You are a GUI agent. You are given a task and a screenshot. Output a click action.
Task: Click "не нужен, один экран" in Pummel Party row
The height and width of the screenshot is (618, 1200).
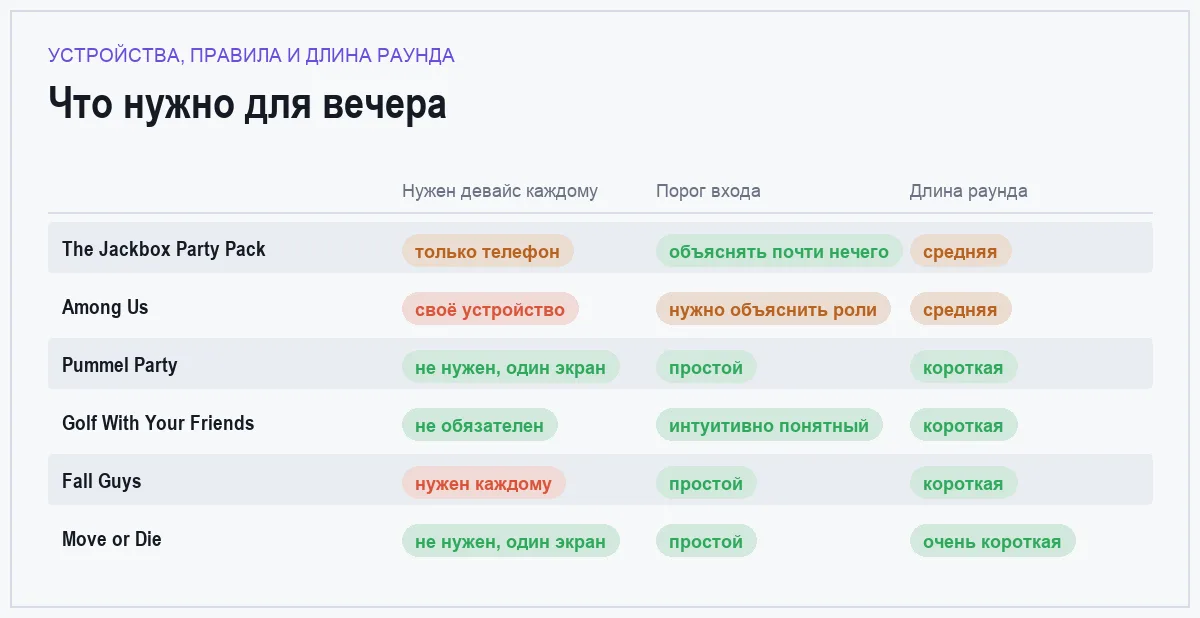coord(510,367)
